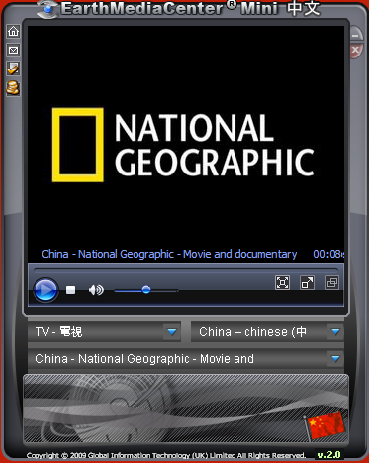Click the gold coins icon

13,88
